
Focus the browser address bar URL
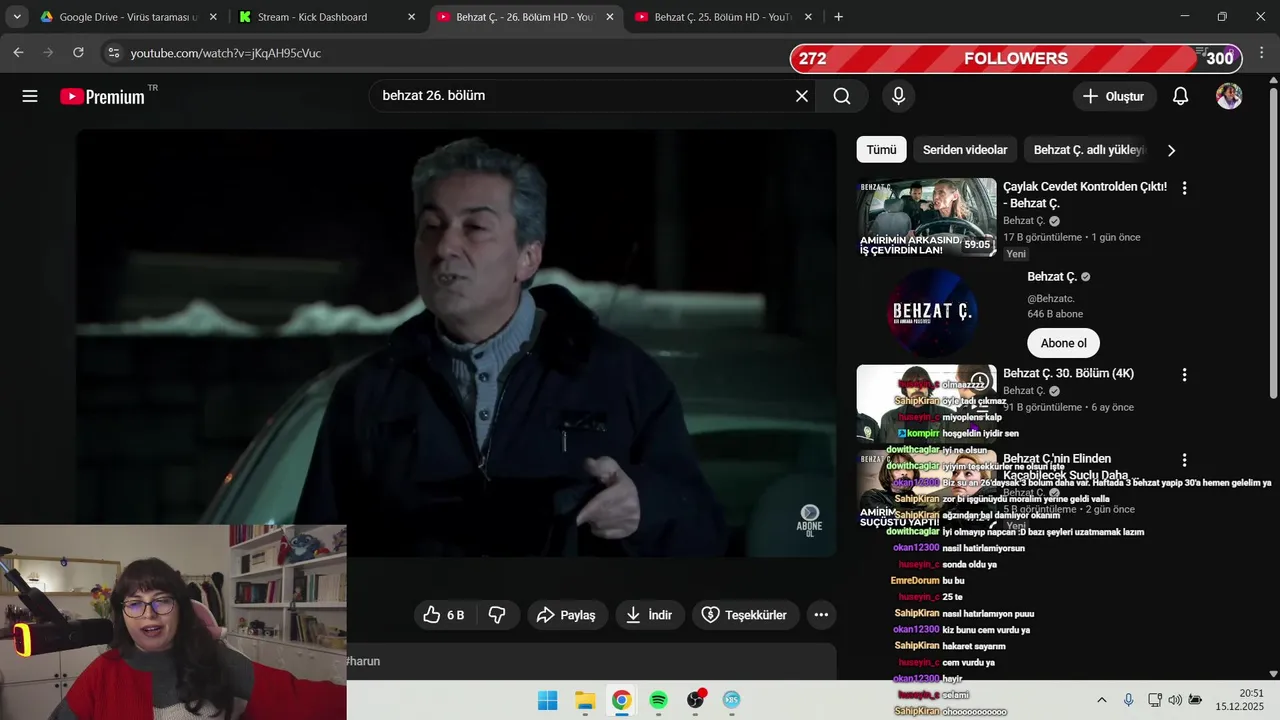pyautogui.click(x=226, y=53)
